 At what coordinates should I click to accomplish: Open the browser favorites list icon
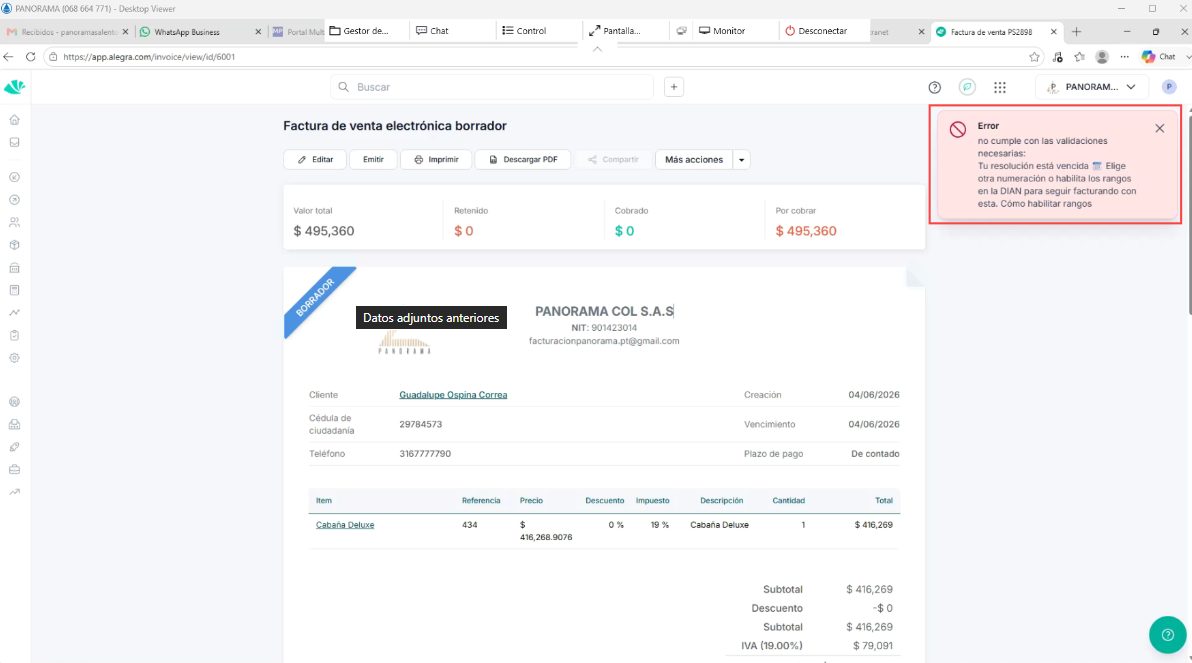click(1079, 57)
